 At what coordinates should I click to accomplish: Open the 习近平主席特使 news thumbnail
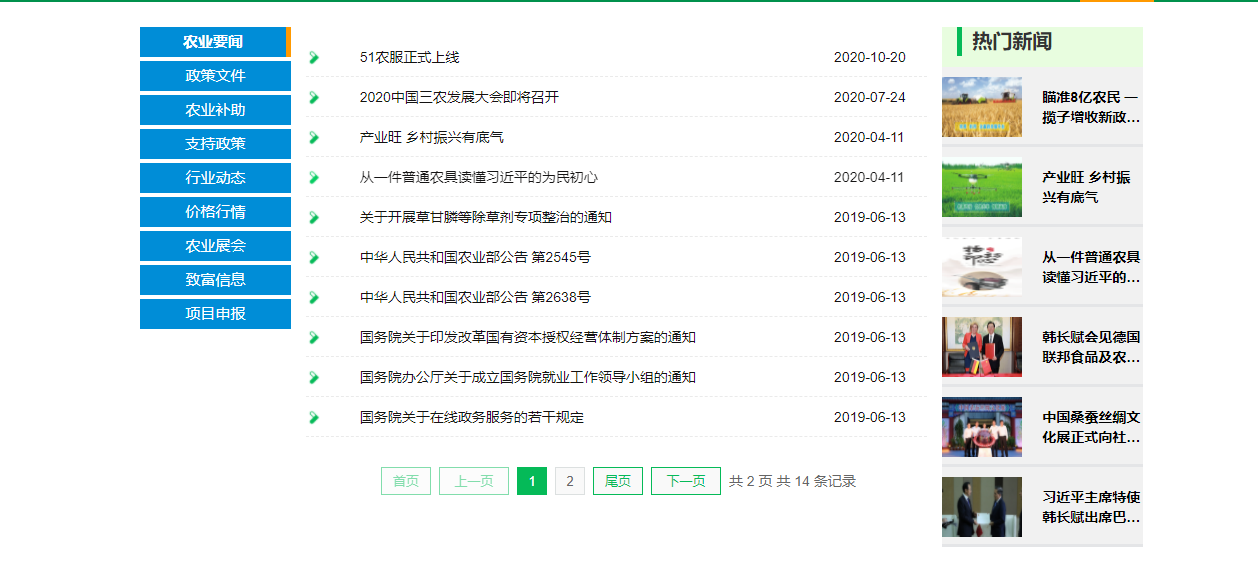click(x=981, y=507)
